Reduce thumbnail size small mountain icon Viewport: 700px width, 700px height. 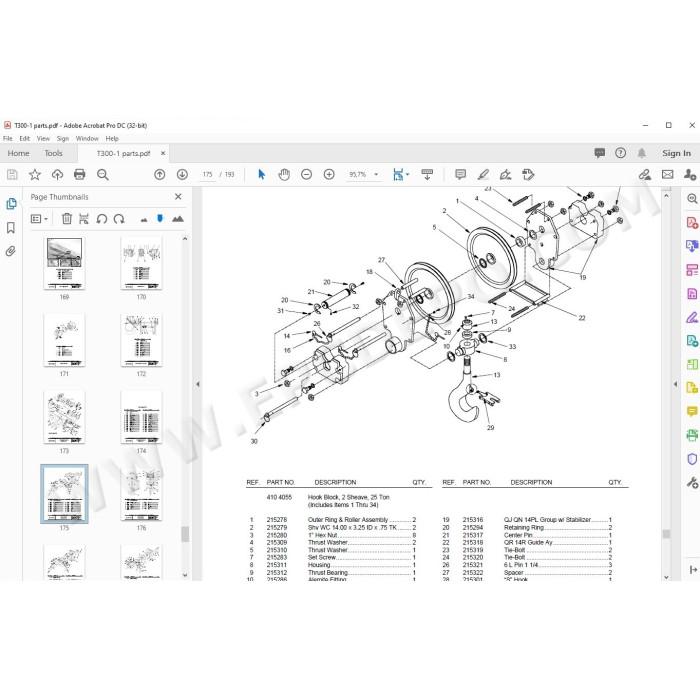point(144,220)
